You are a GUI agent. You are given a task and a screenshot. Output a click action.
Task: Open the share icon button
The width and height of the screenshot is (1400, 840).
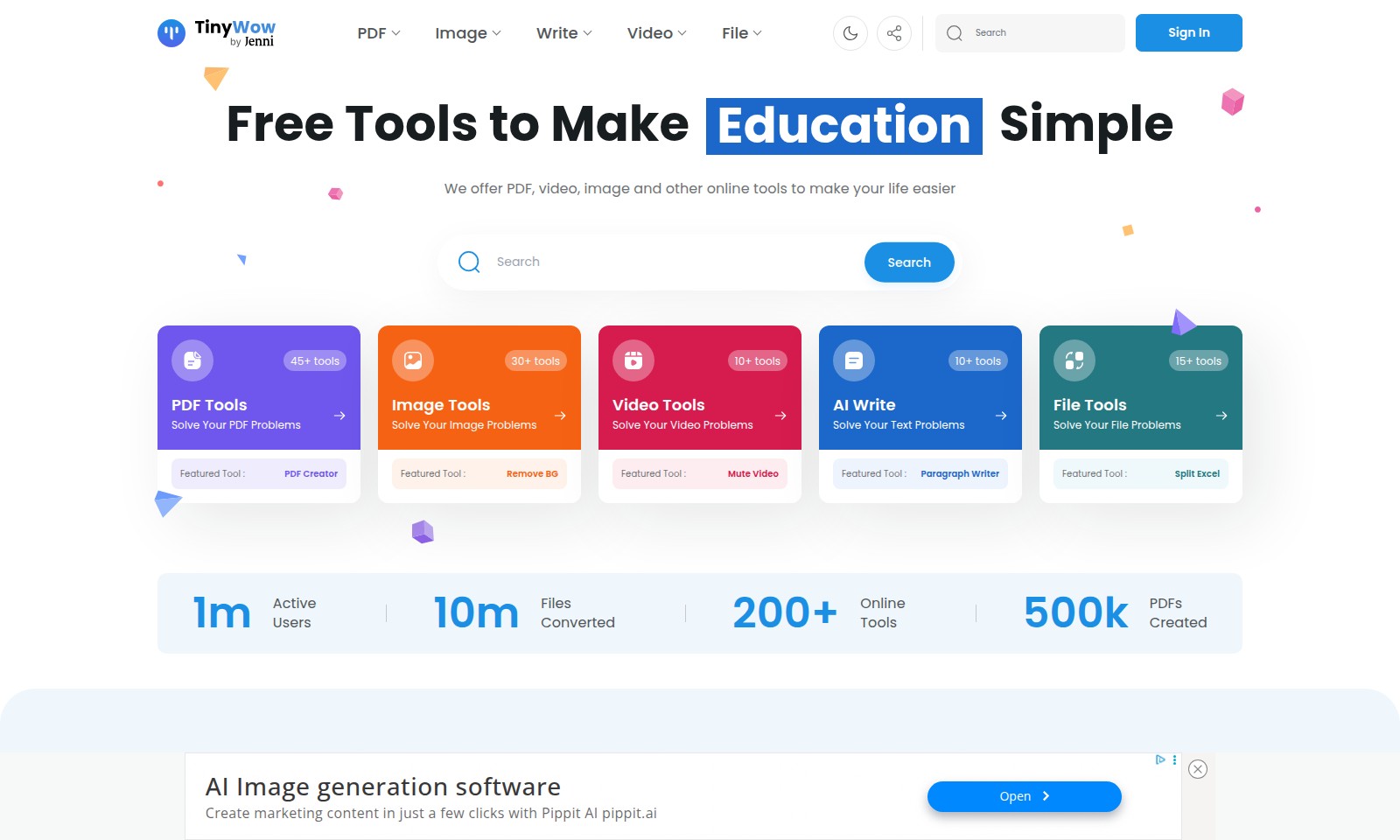[x=894, y=33]
